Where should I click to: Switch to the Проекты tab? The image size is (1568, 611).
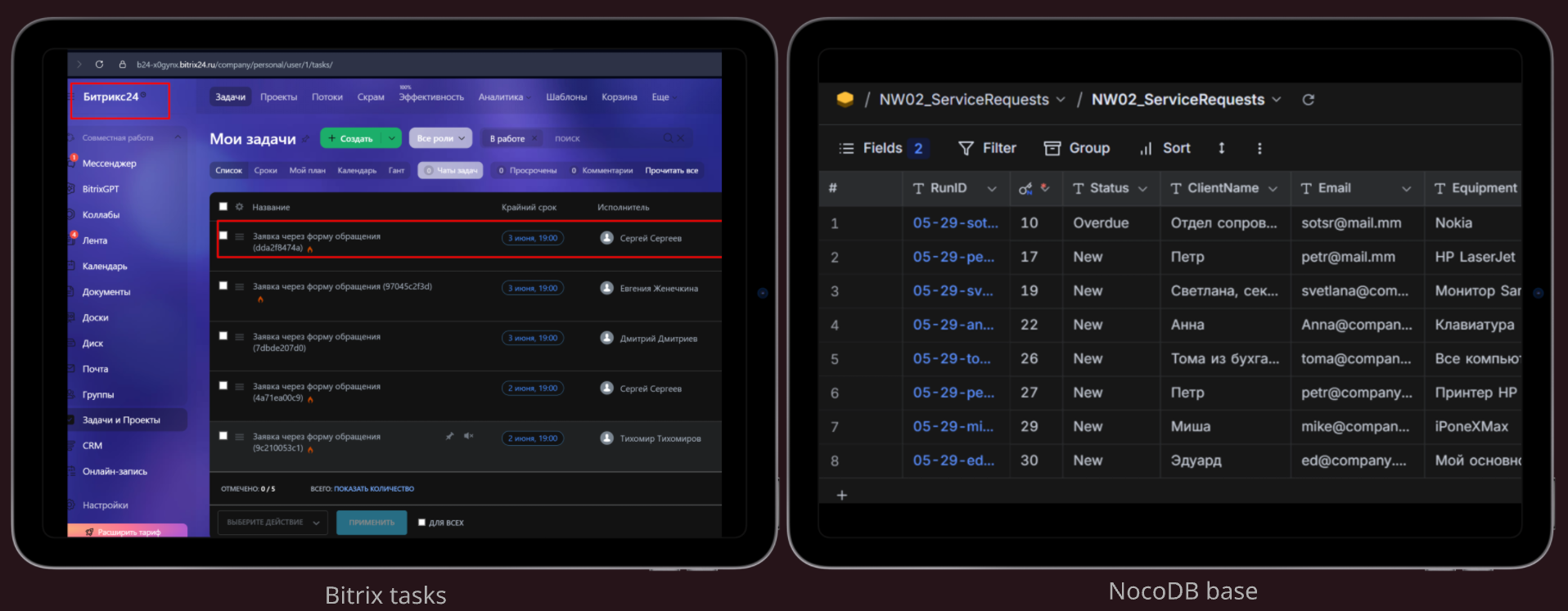278,97
